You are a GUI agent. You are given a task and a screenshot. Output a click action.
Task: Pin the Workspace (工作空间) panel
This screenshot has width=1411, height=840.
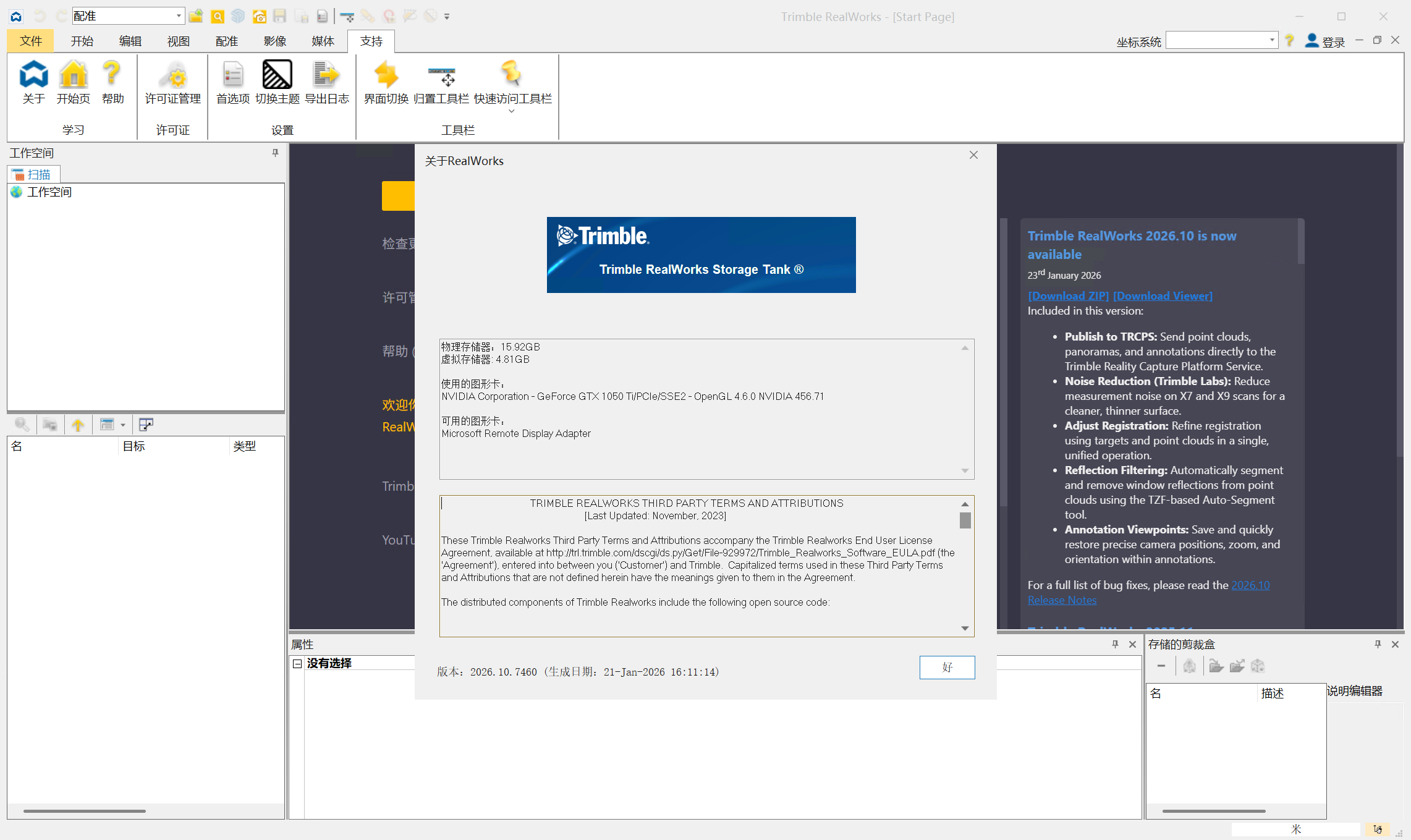pyautogui.click(x=275, y=153)
